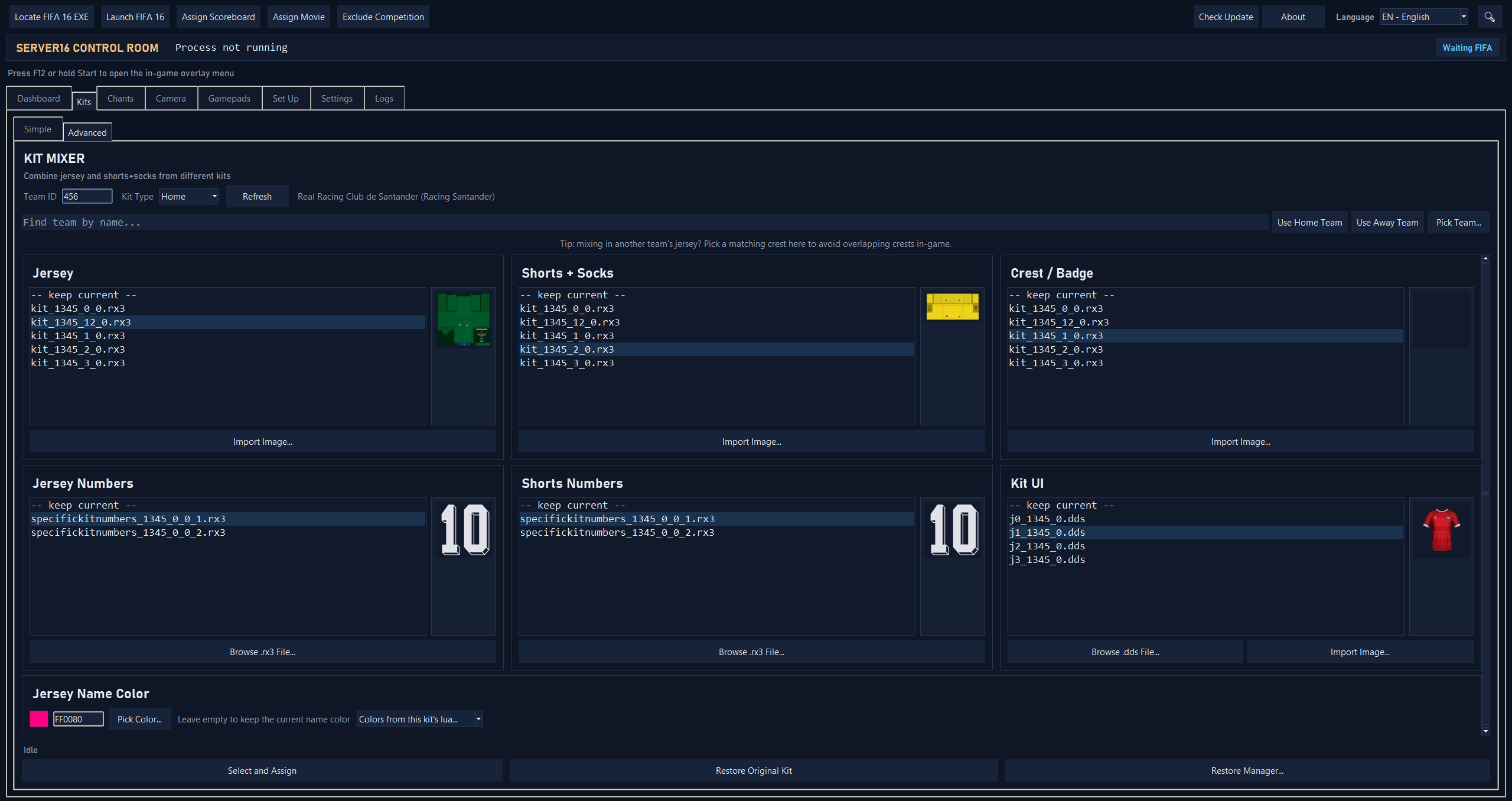Open the Settings tab

click(x=337, y=98)
